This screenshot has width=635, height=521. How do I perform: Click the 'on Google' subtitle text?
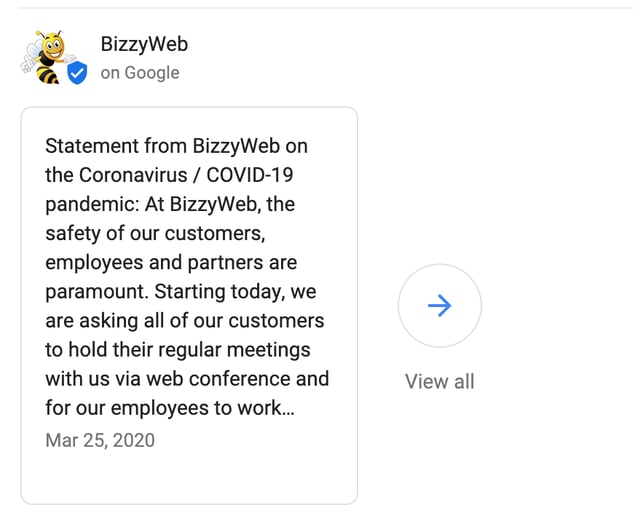point(140,73)
